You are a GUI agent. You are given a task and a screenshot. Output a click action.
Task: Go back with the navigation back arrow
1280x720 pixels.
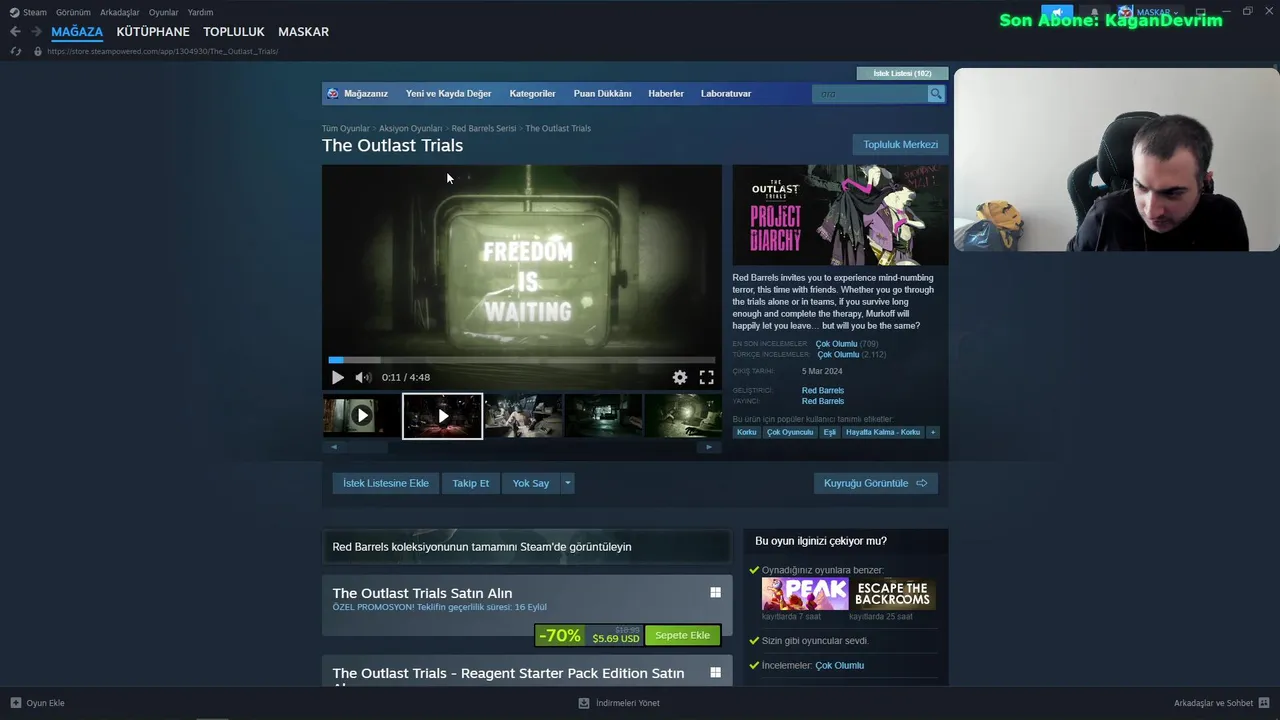point(15,32)
